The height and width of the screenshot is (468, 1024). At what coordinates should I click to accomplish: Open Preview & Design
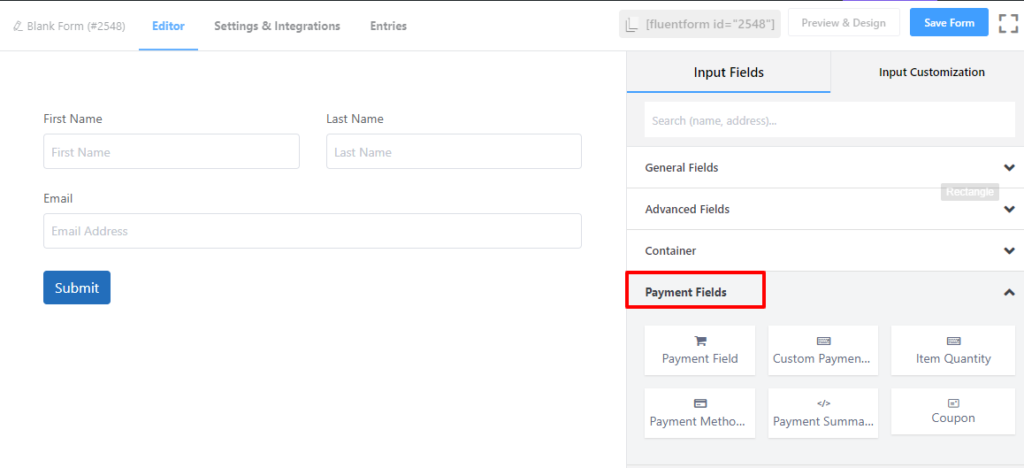844,23
